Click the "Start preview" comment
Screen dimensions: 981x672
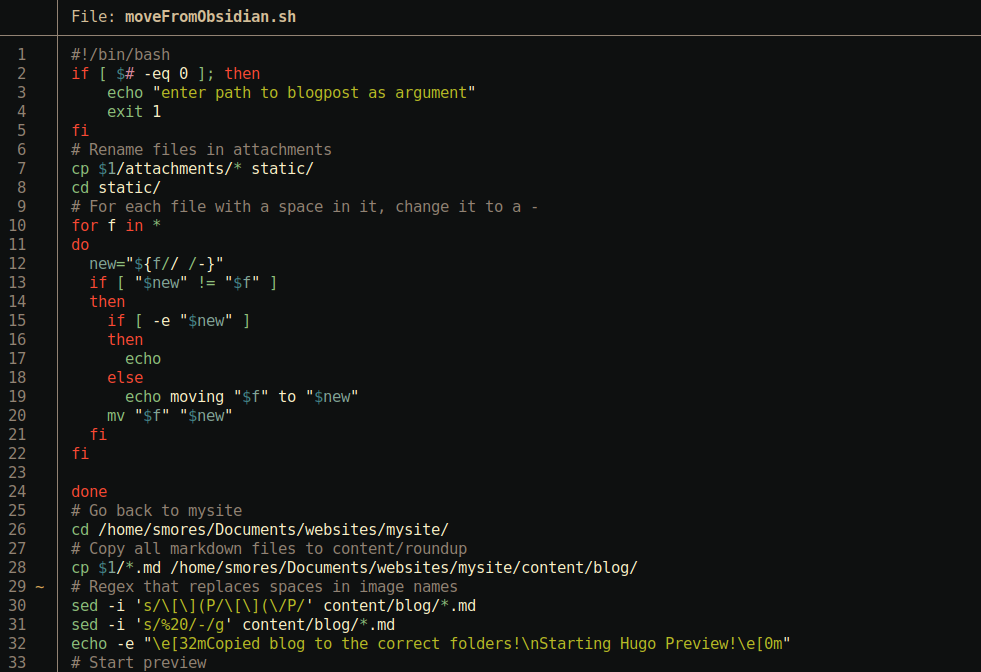coord(138,663)
